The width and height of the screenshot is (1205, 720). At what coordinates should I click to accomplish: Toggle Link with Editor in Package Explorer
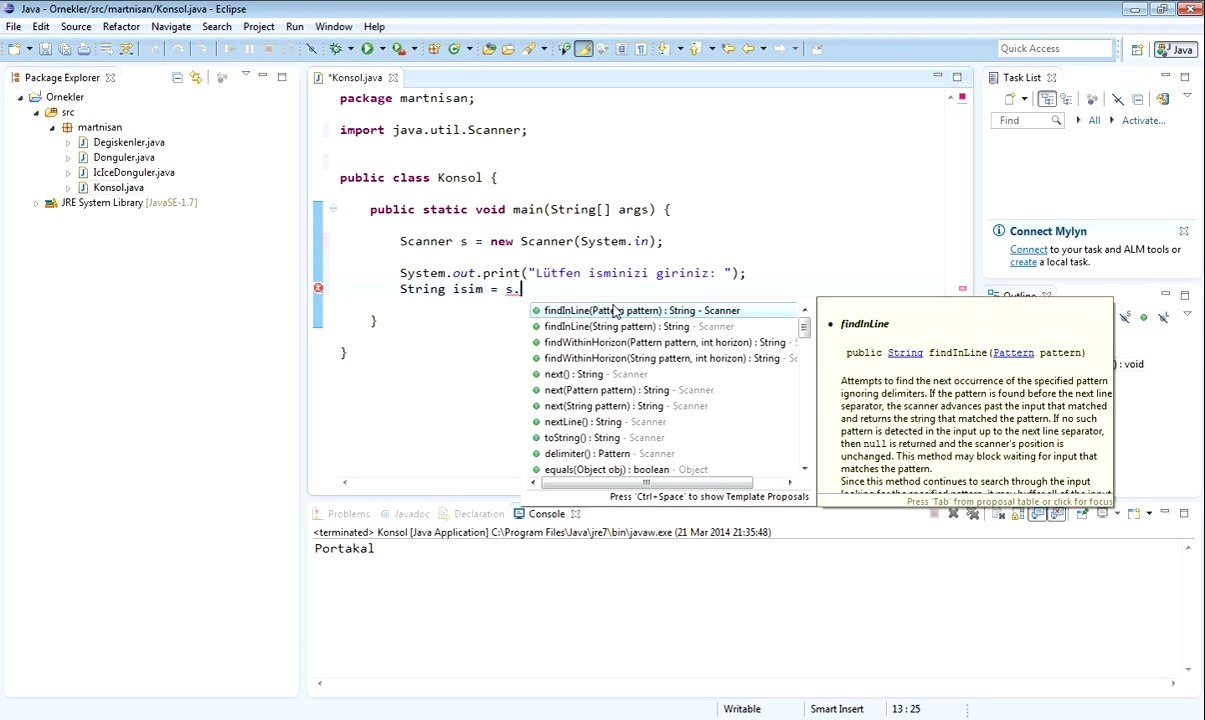196,77
